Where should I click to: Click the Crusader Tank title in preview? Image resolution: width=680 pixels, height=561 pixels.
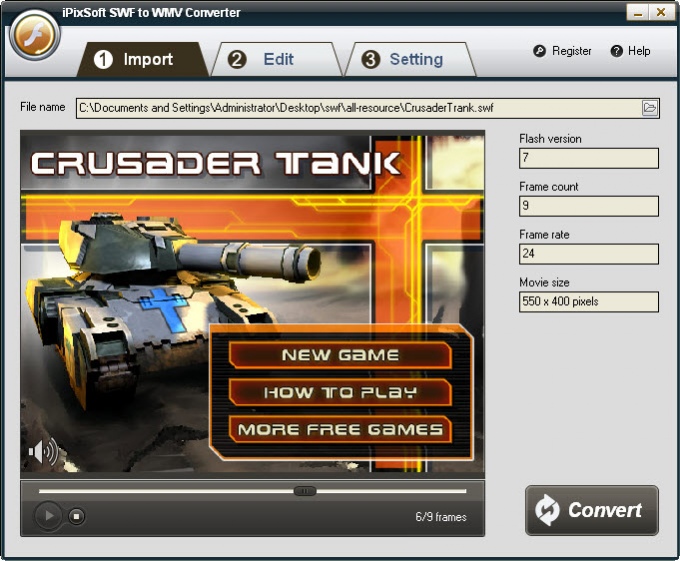point(216,163)
